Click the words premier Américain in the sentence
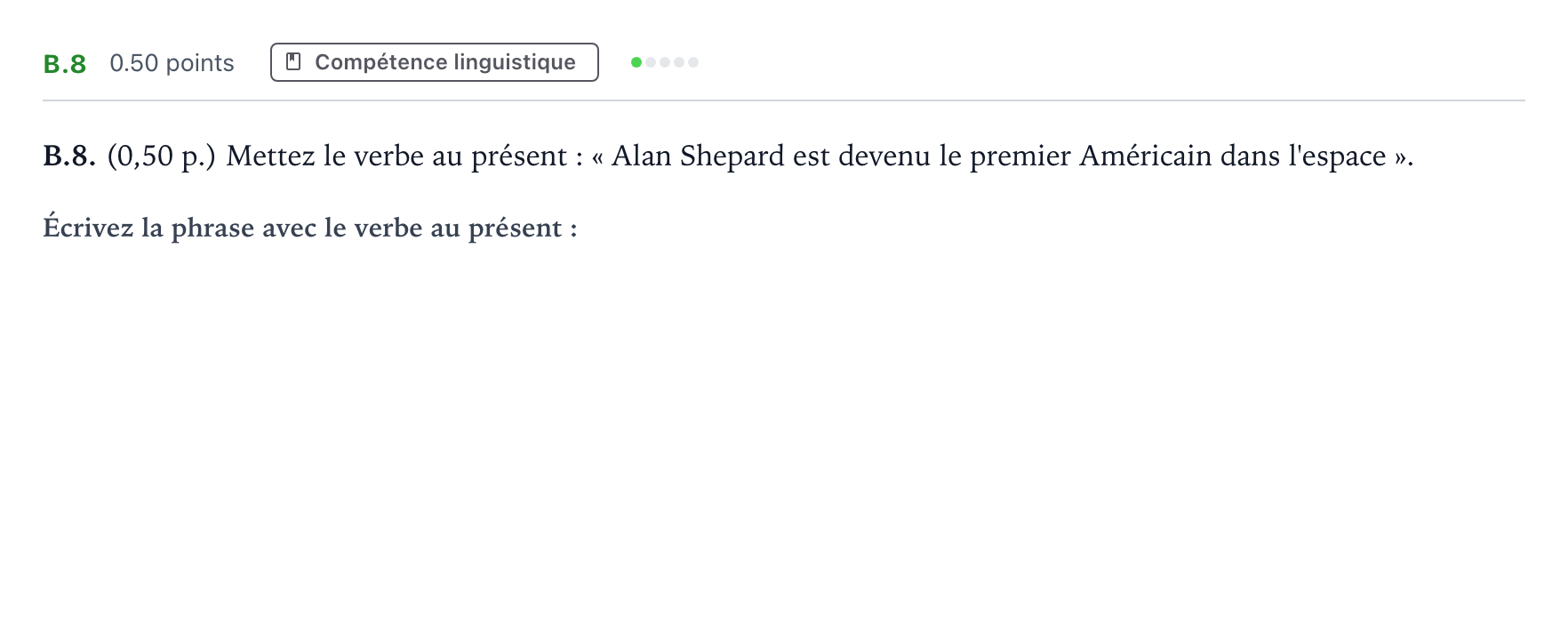This screenshot has width=1568, height=642. click(1091, 156)
